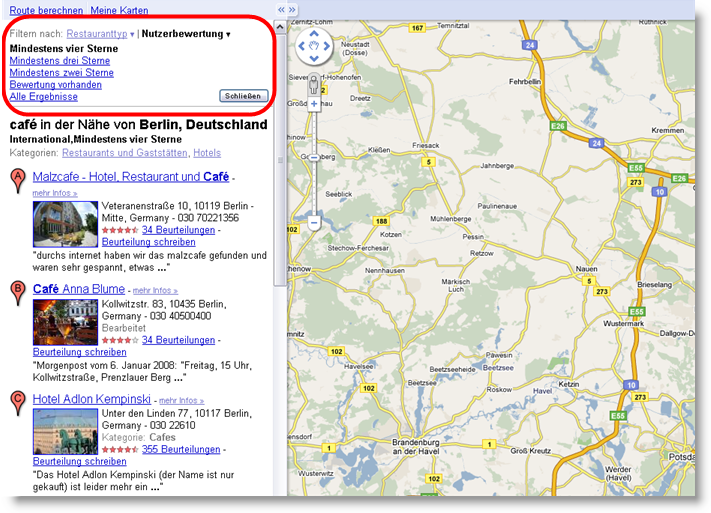
Task: Open 34 Beurteilungen for Café Anna Blume
Action: click(178, 340)
